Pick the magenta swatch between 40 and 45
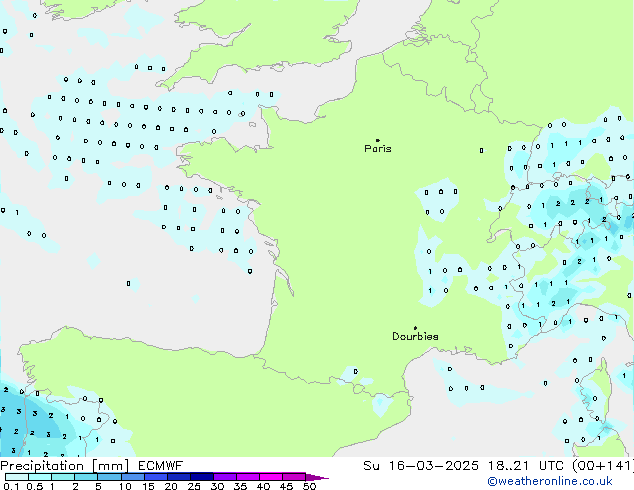The height and width of the screenshot is (490, 634). point(271,477)
